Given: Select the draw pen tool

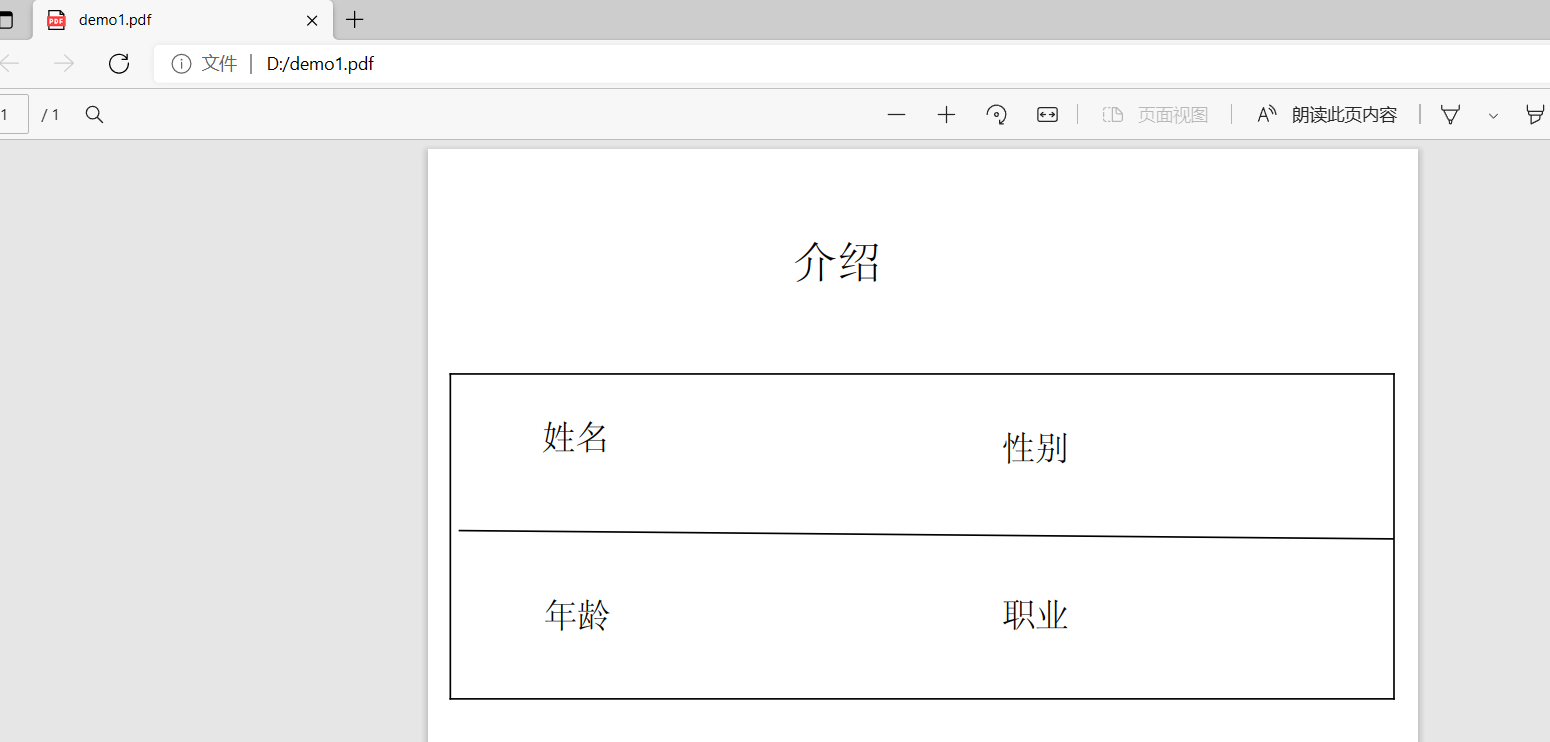Looking at the screenshot, I should coord(1450,115).
